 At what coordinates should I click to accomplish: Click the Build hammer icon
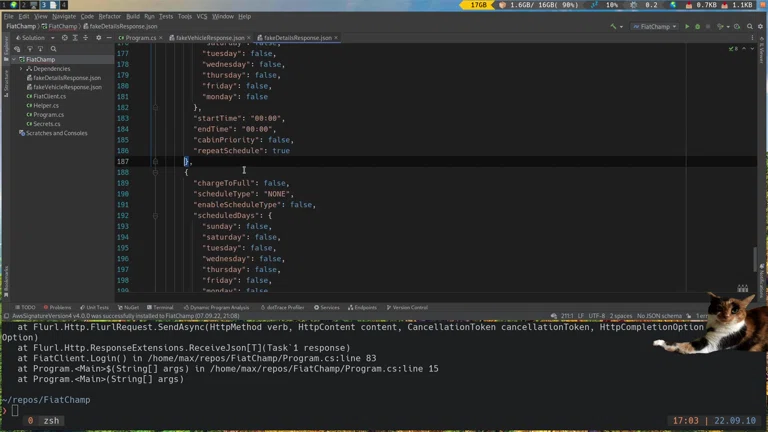(x=614, y=27)
